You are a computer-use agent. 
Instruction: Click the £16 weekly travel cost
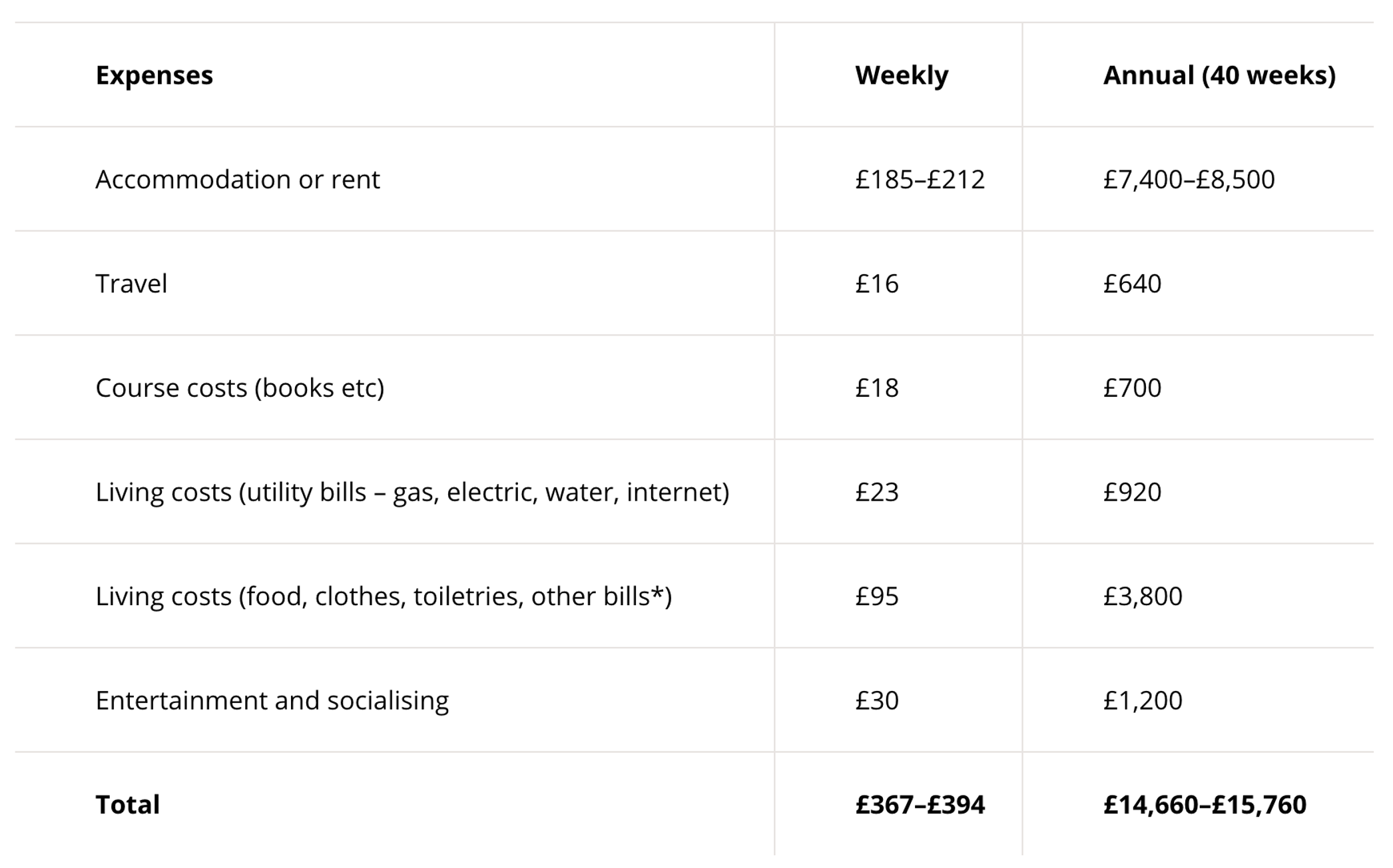tap(877, 284)
